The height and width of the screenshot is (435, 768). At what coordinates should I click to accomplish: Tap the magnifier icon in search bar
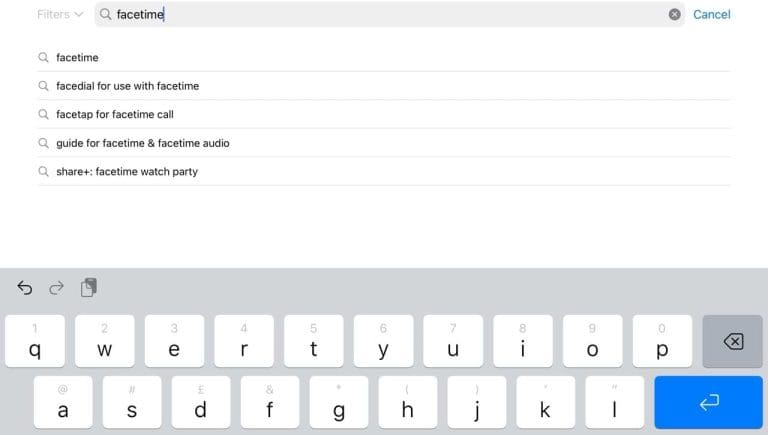tap(106, 14)
